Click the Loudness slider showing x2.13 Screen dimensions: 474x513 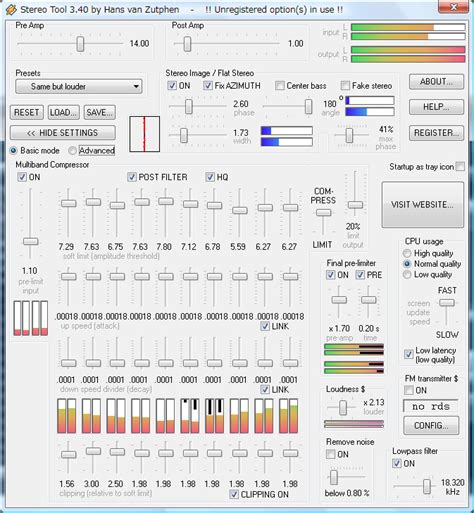click(x=343, y=408)
